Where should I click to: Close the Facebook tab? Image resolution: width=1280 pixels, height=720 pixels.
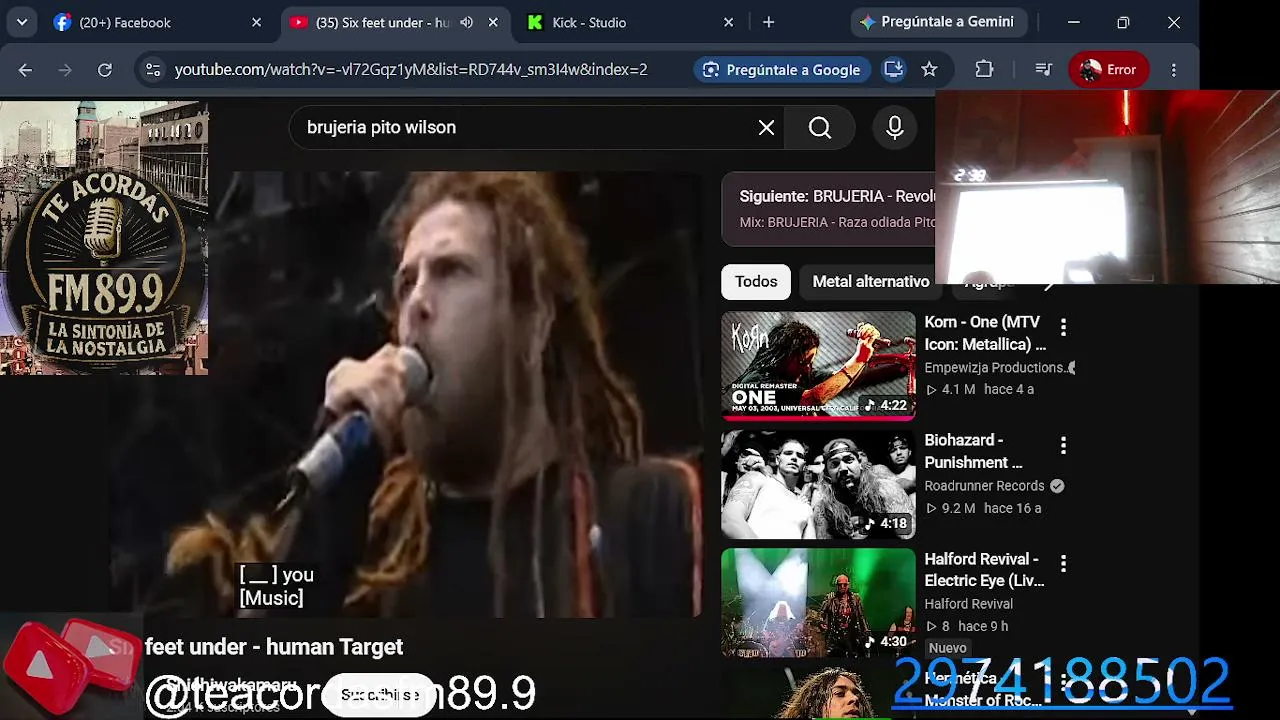(256, 22)
